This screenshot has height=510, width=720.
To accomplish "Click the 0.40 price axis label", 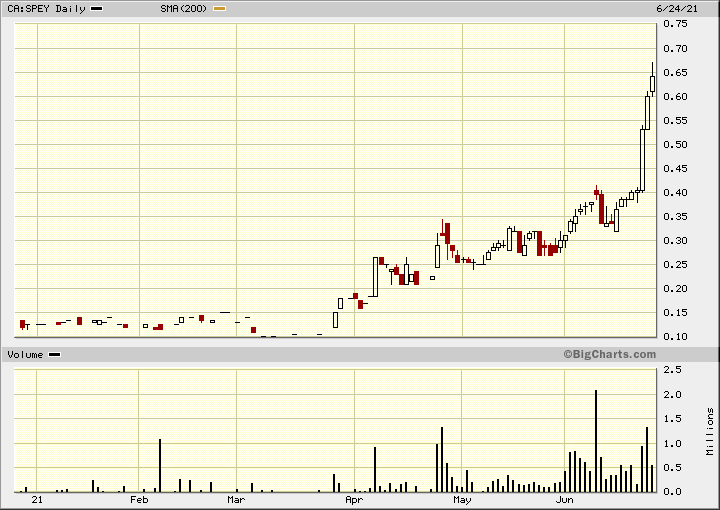I will [675, 192].
